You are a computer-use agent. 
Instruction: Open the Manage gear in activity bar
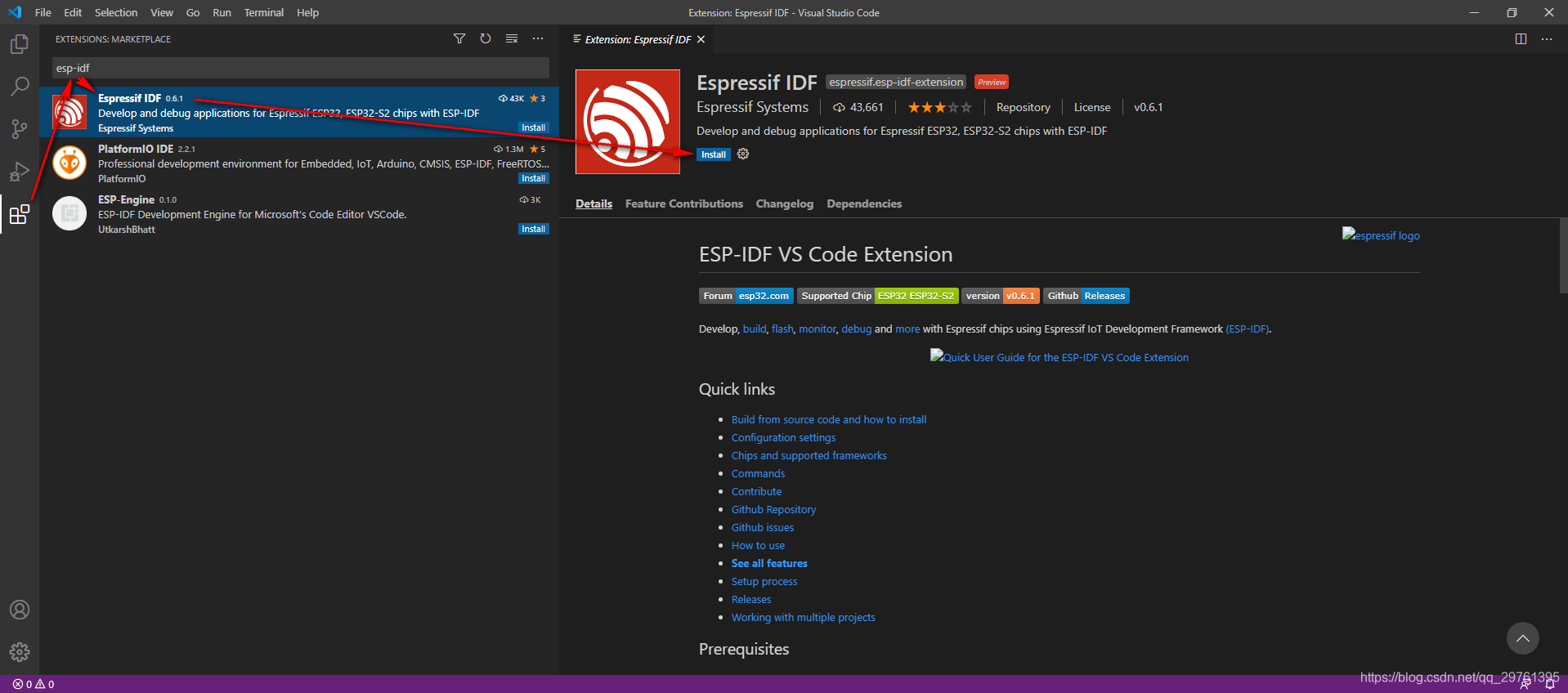click(20, 651)
